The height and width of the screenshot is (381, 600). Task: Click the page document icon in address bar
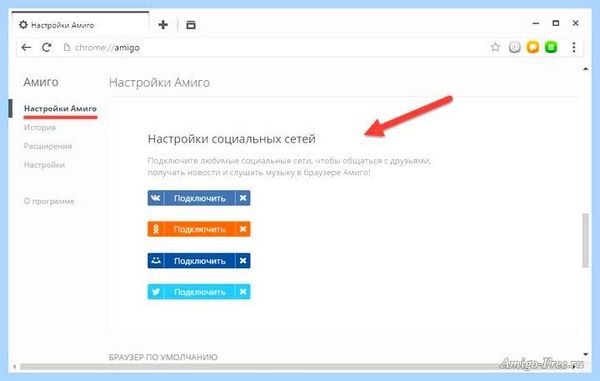point(67,47)
